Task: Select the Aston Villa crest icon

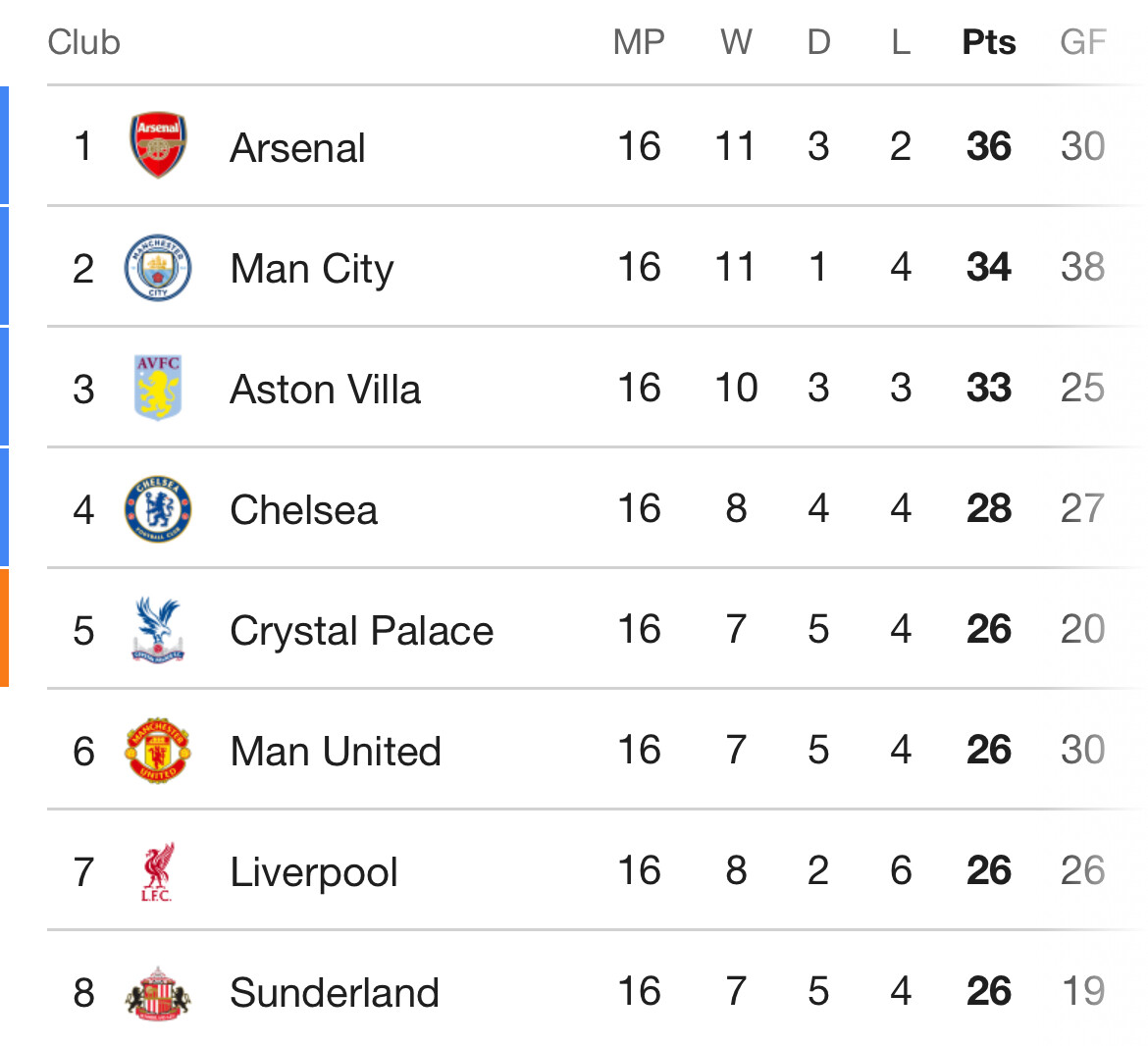Action: (x=158, y=388)
